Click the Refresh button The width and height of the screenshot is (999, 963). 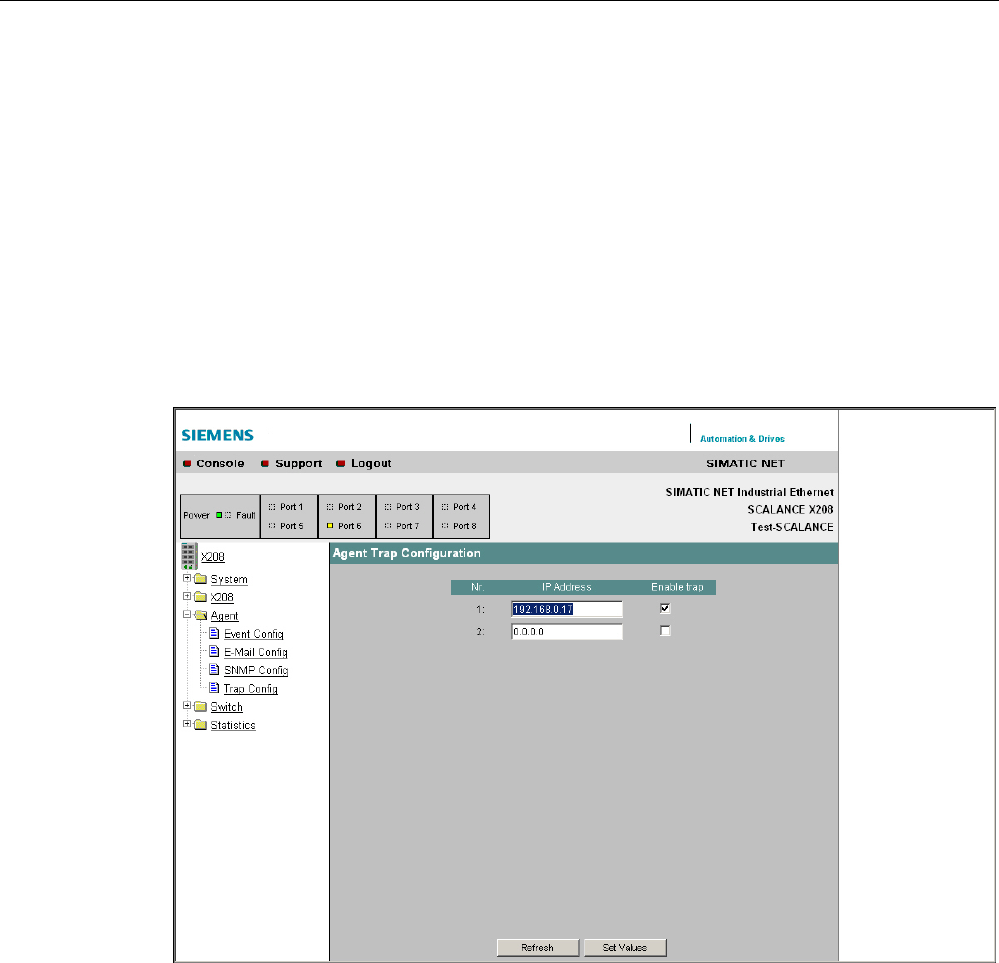point(538,948)
